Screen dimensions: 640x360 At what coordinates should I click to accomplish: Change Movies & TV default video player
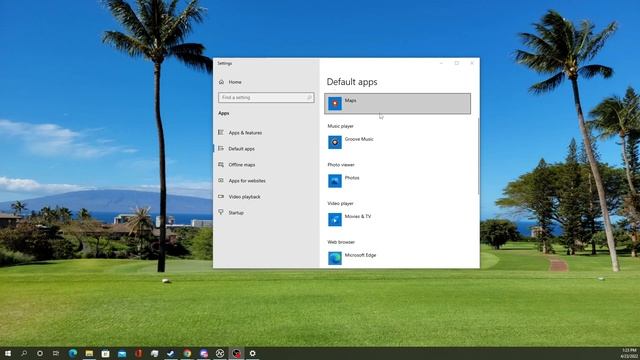[398, 220]
